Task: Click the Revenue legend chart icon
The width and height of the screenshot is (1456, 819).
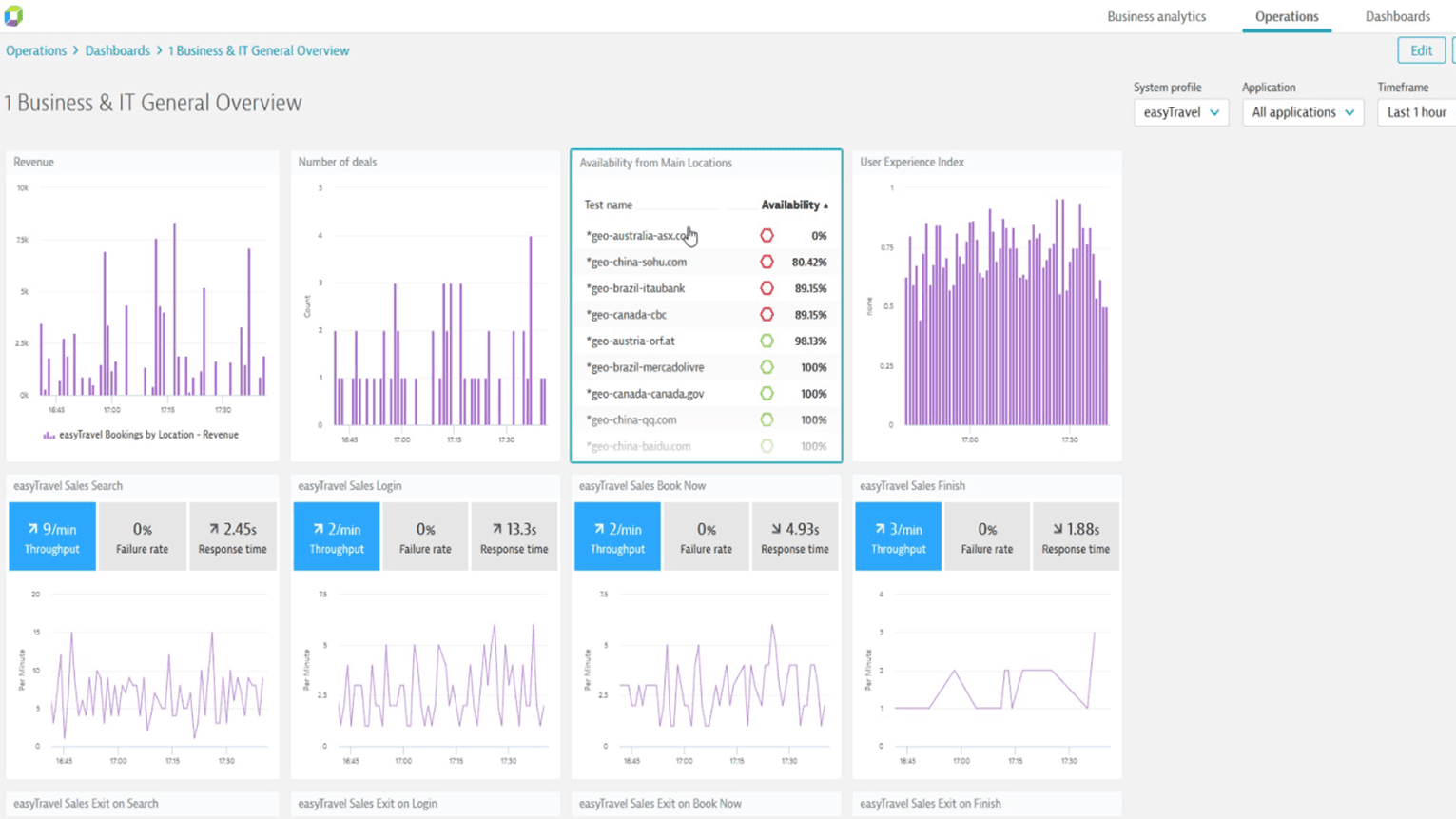Action: click(49, 436)
